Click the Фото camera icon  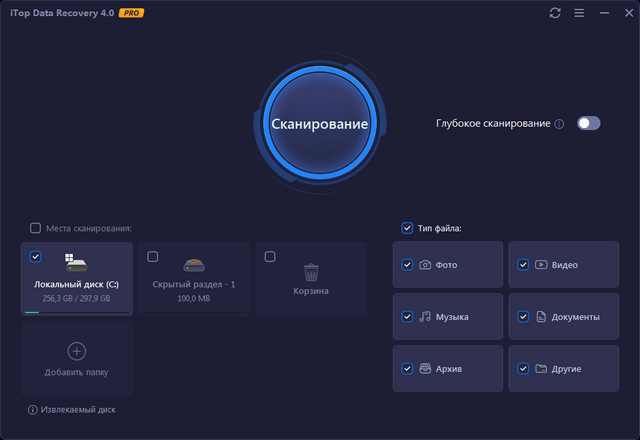(425, 265)
